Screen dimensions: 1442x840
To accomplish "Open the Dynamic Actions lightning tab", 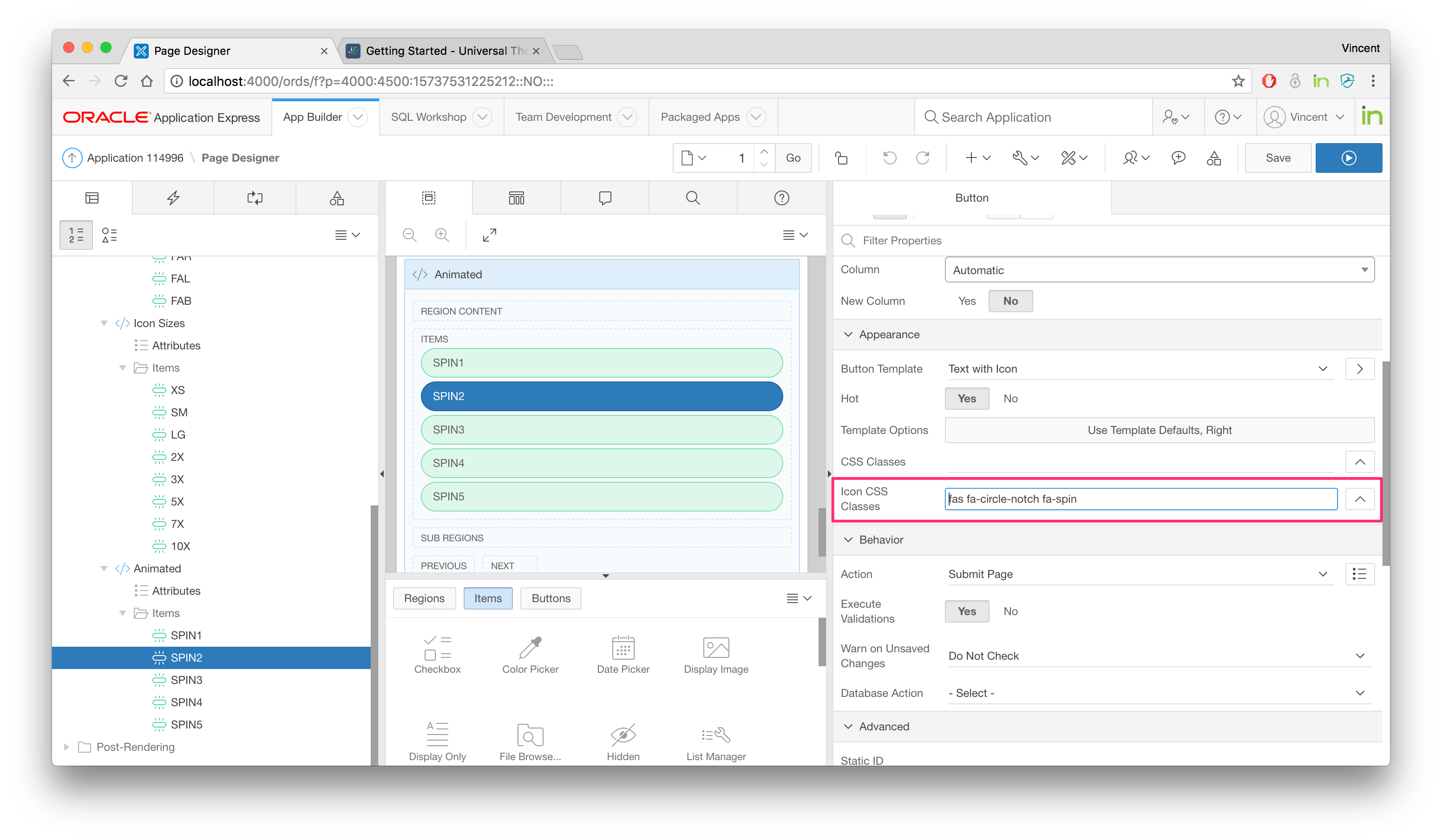I will tap(173, 198).
